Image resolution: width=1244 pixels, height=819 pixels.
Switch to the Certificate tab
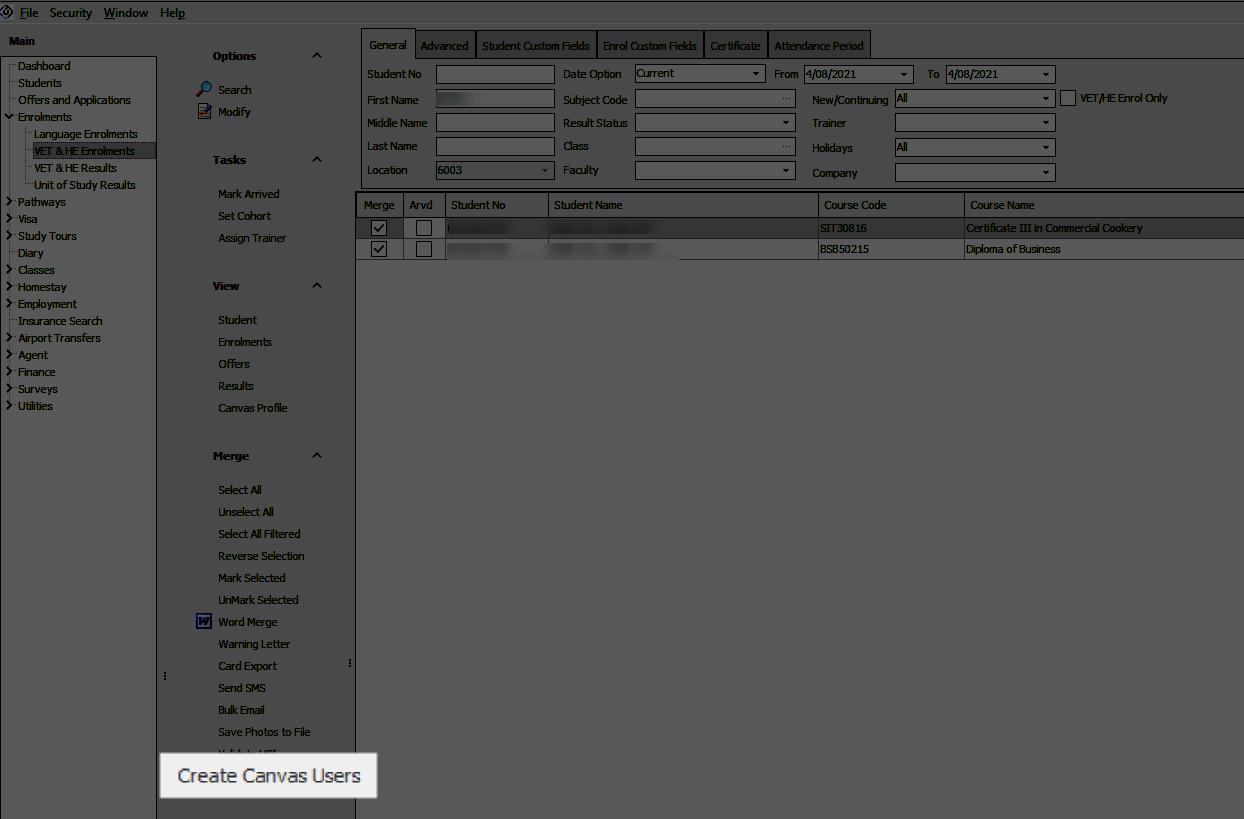coord(735,46)
